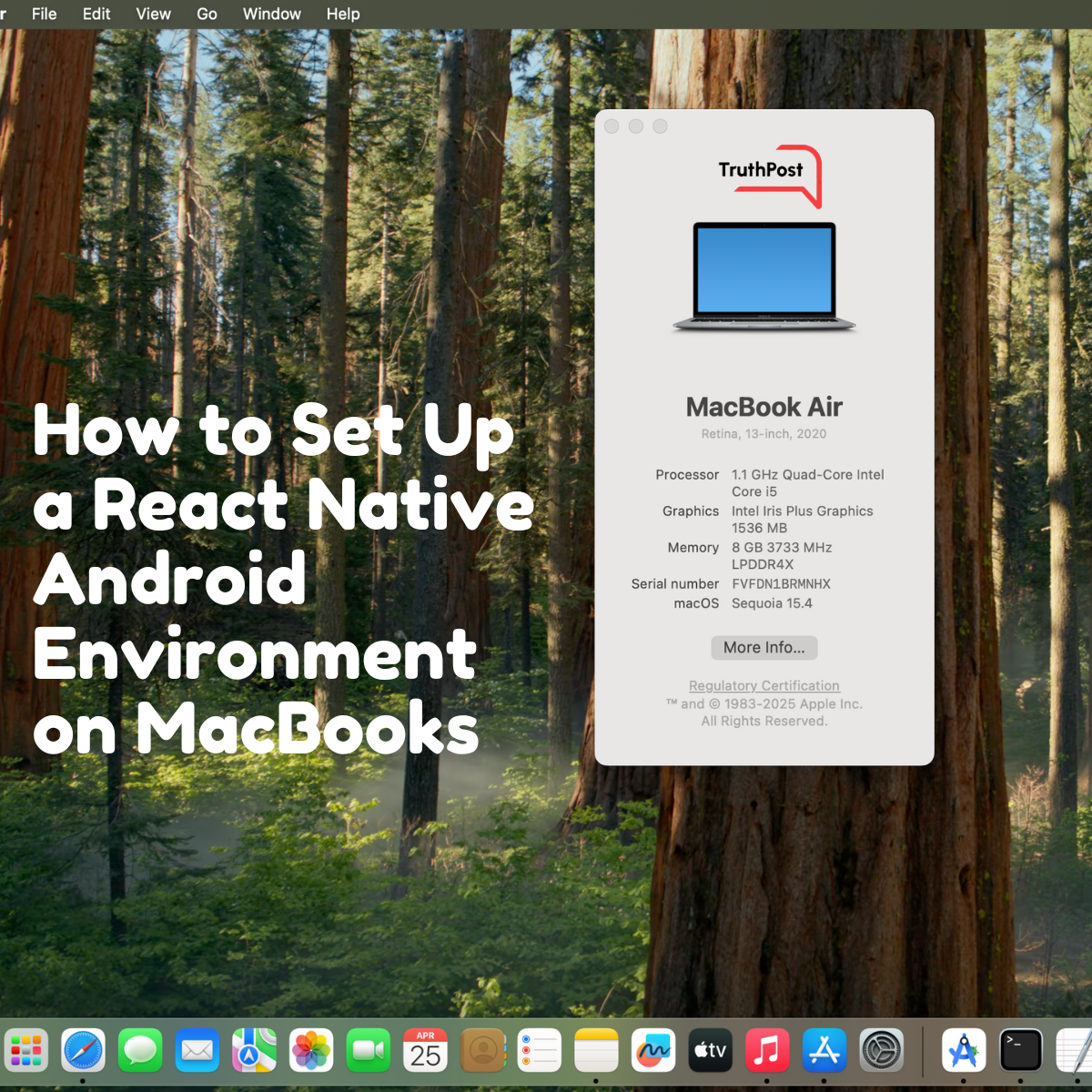Open the File menu
Image resolution: width=1092 pixels, height=1092 pixels.
pyautogui.click(x=44, y=14)
